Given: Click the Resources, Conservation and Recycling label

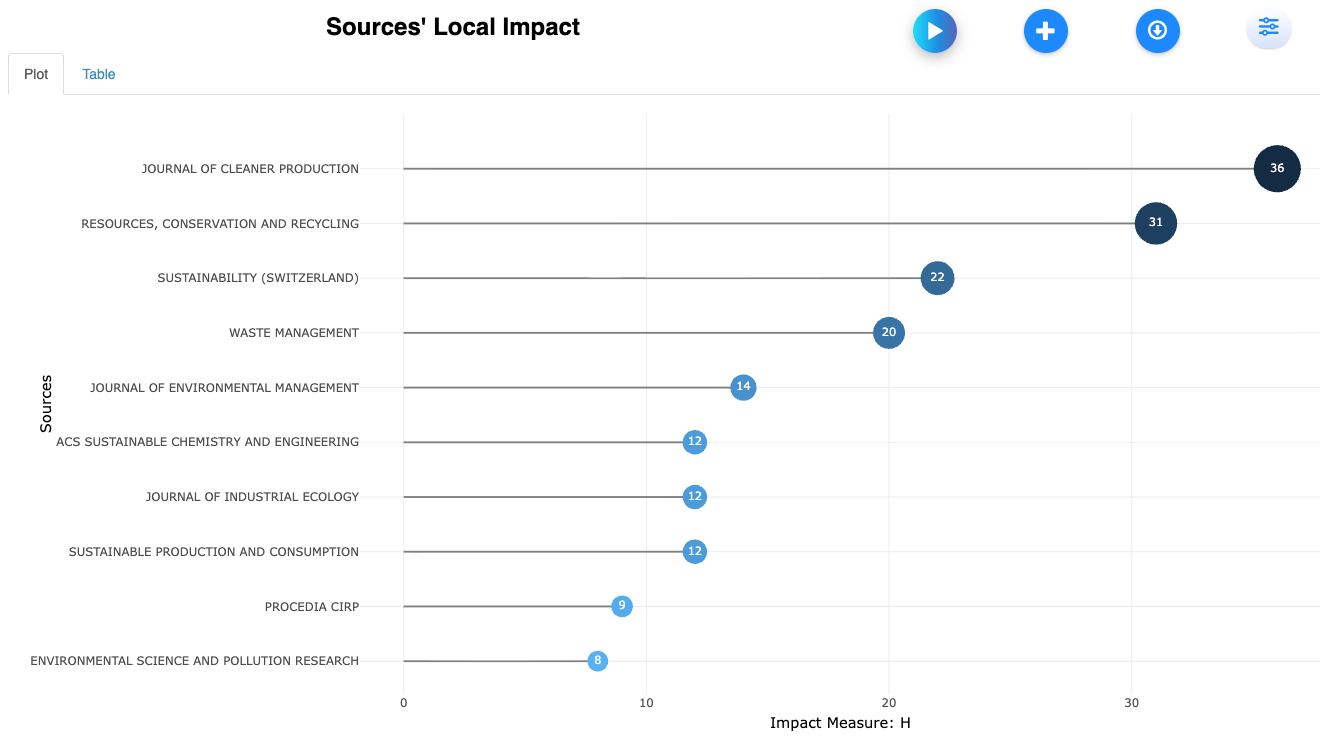Looking at the screenshot, I should pyautogui.click(x=220, y=224).
